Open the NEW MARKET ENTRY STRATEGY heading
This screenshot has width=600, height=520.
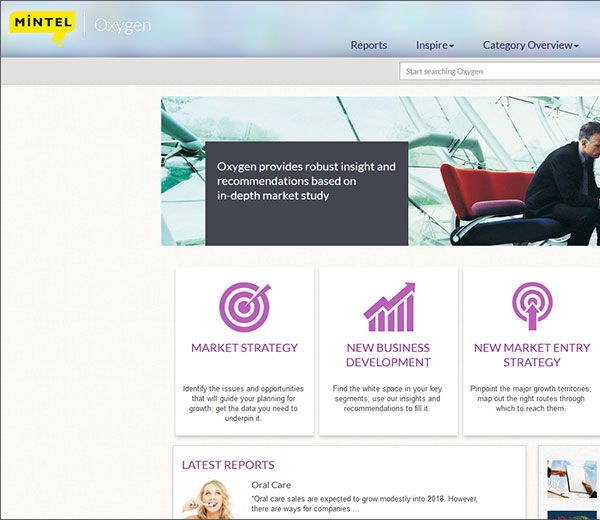point(532,355)
